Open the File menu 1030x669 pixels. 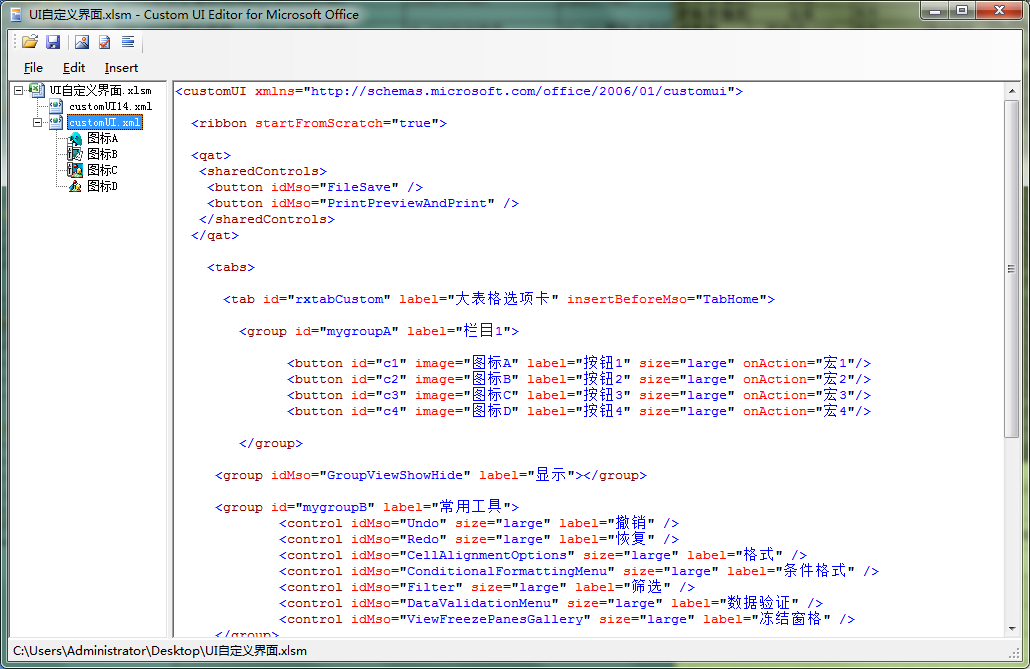coord(33,67)
